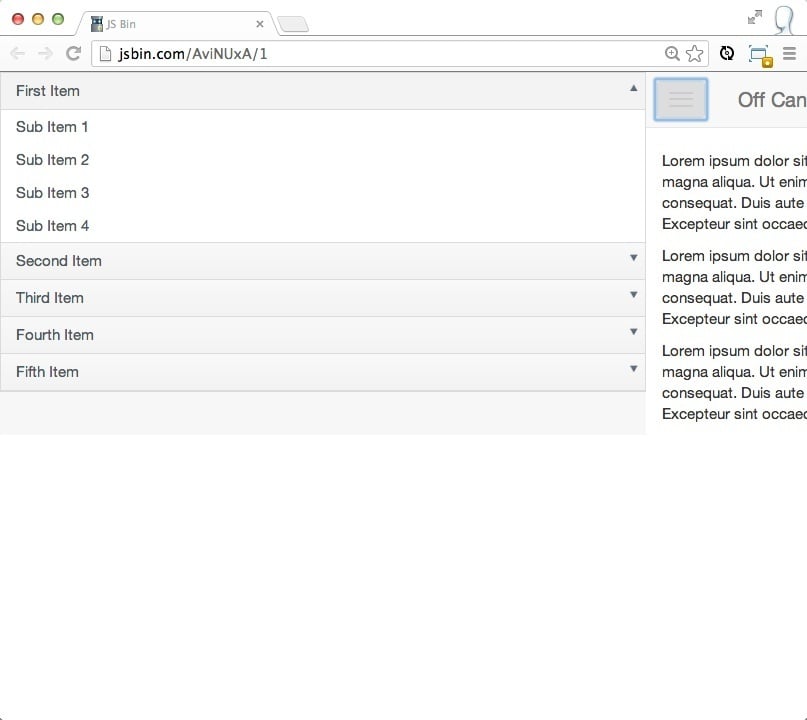
Task: Open Sub Item 4 link
Action: pos(52,225)
